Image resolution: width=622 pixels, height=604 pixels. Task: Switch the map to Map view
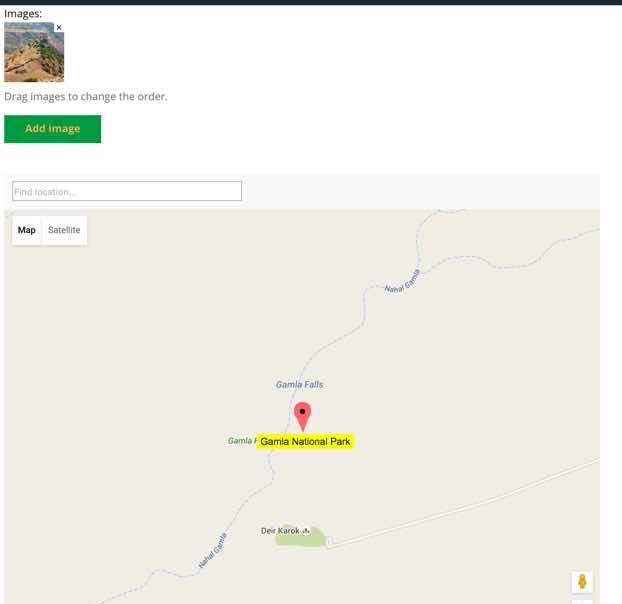pos(27,230)
